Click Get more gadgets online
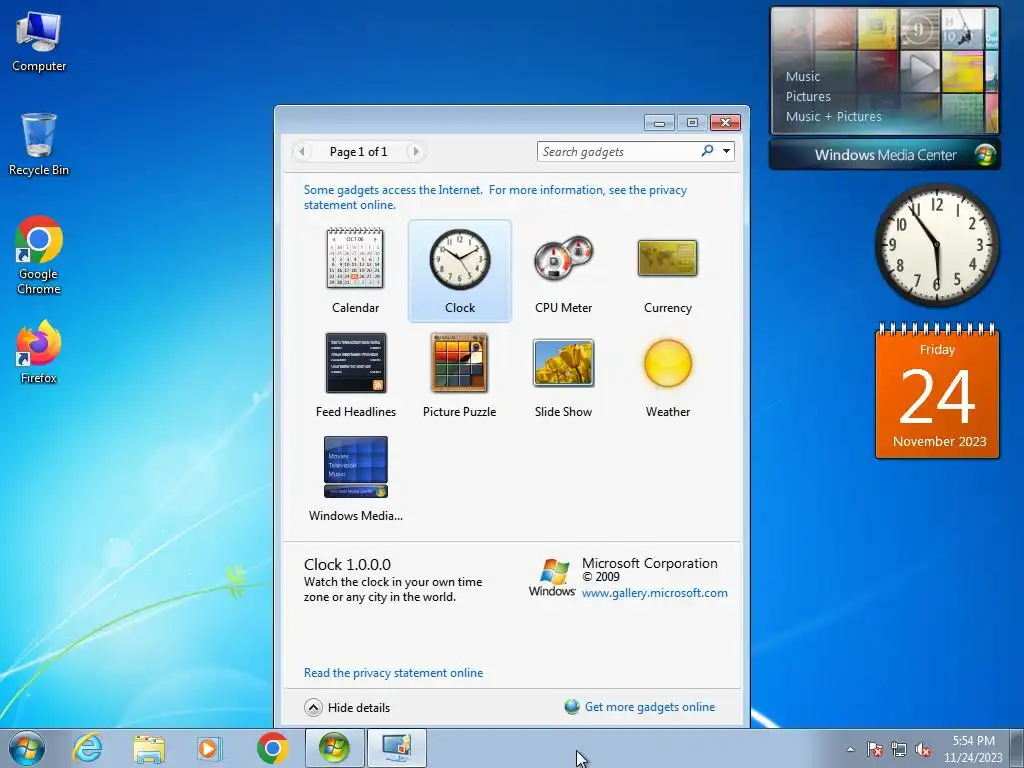 [650, 707]
